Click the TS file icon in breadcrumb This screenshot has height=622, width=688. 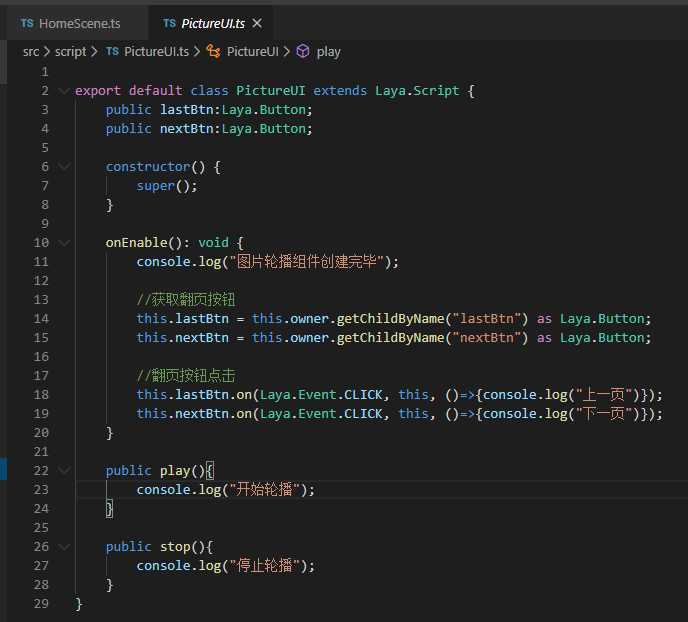112,52
